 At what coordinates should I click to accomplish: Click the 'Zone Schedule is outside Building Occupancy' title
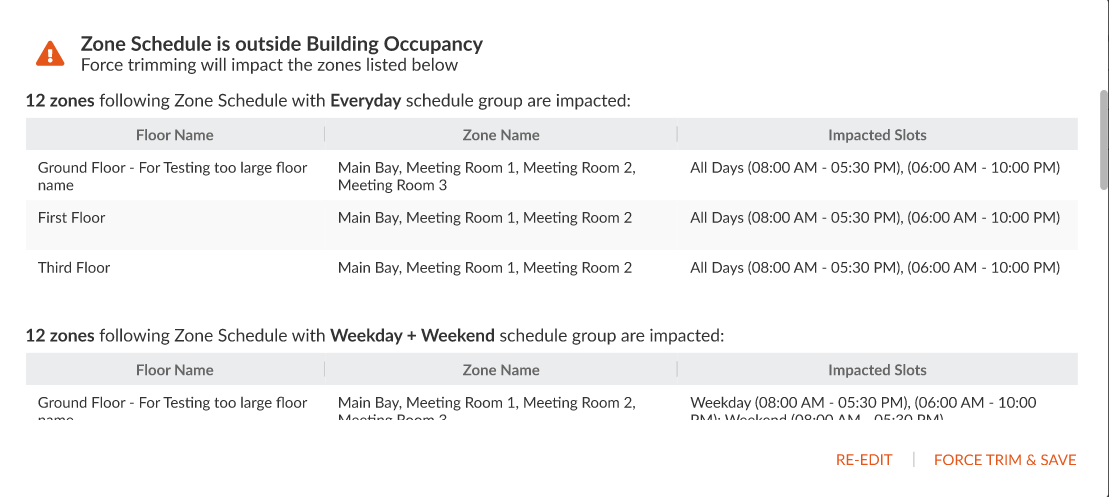pos(281,44)
